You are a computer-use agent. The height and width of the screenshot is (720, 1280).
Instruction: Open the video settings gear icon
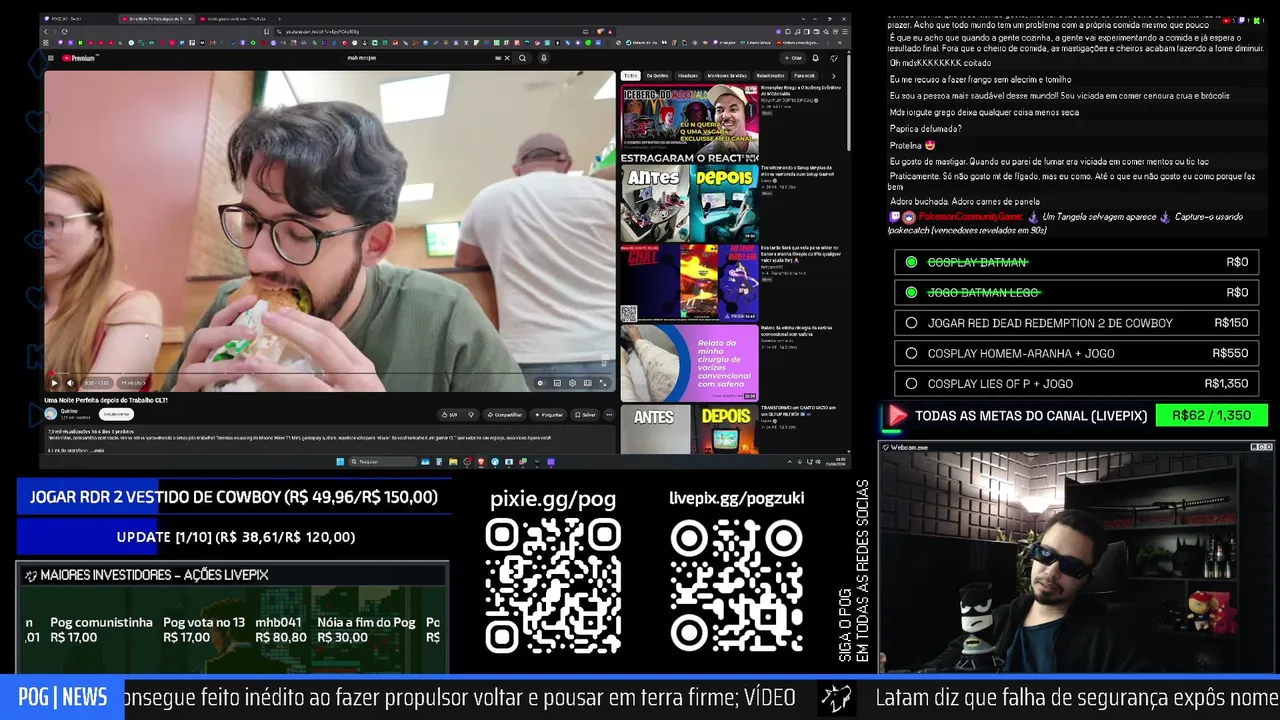572,383
